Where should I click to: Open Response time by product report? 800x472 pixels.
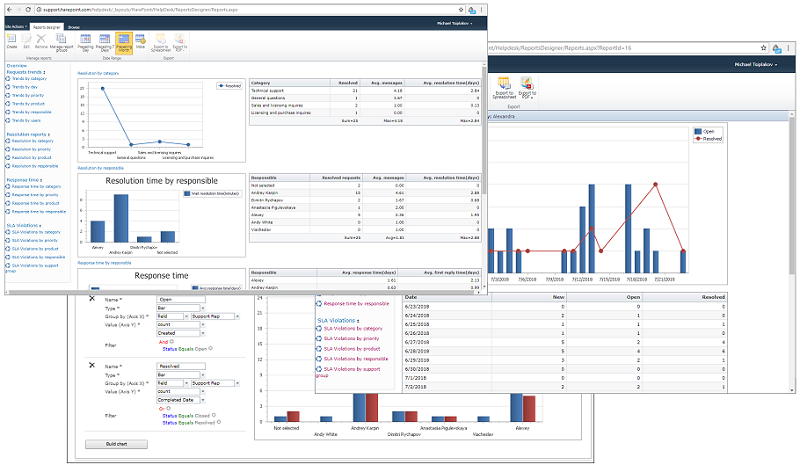click(x=35, y=203)
